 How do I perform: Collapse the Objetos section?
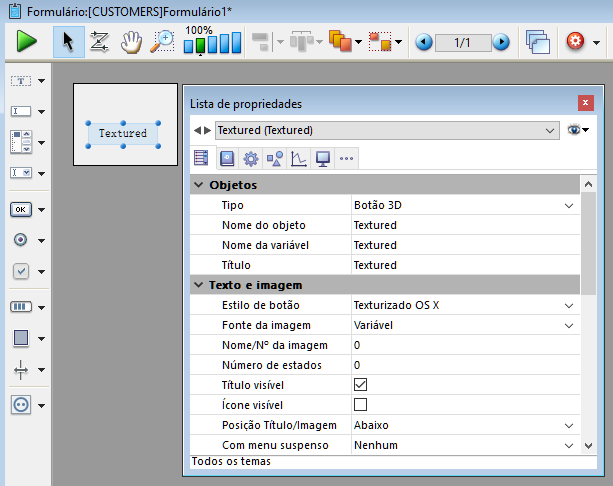(x=197, y=185)
